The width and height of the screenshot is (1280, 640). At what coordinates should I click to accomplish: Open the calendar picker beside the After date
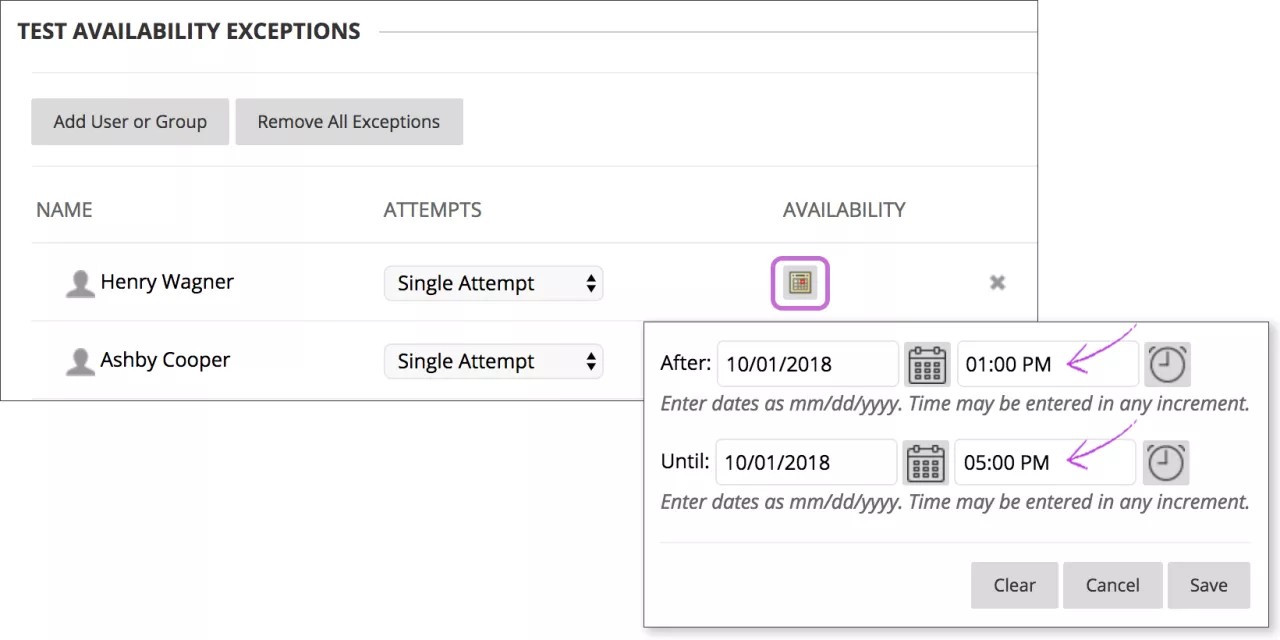927,364
